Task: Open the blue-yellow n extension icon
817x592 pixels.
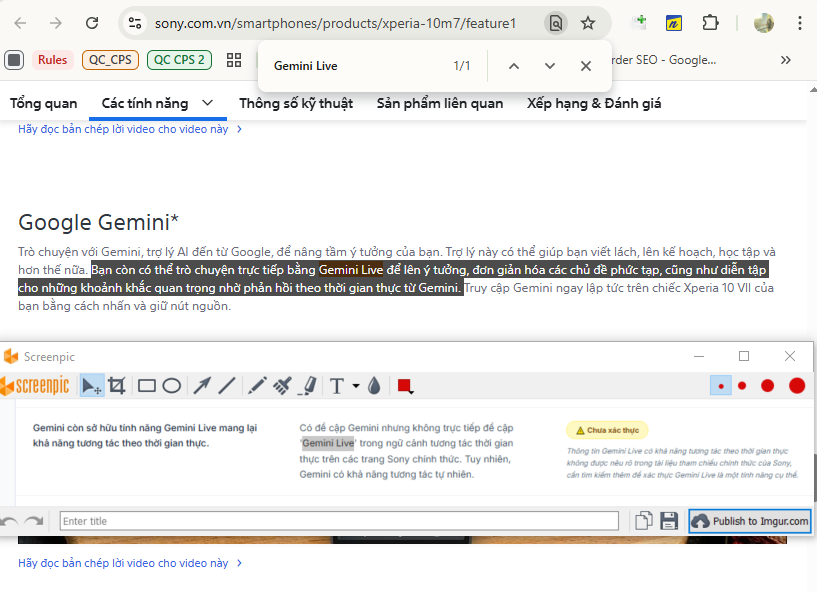Action: [674, 23]
